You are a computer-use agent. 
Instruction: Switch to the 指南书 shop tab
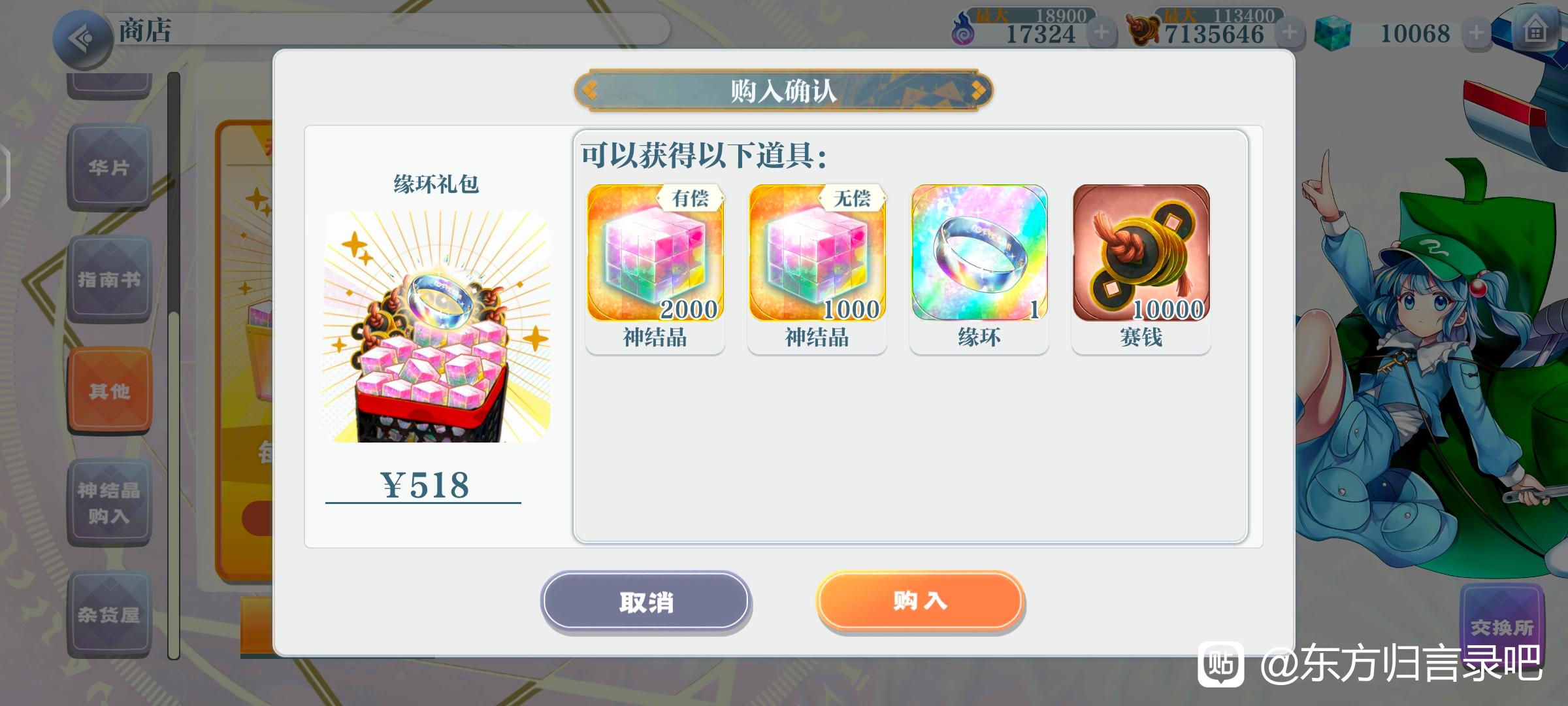point(109,279)
